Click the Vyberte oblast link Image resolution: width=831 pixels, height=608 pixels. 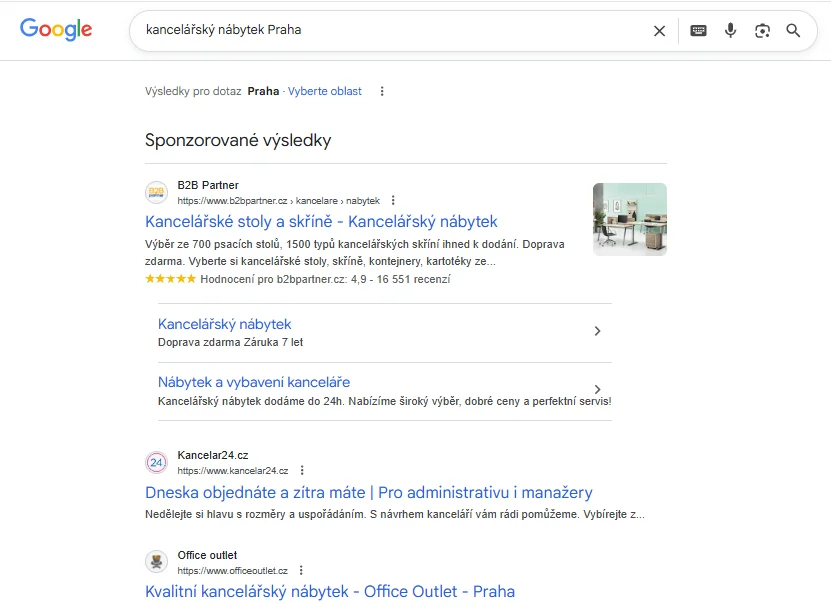coord(325,91)
